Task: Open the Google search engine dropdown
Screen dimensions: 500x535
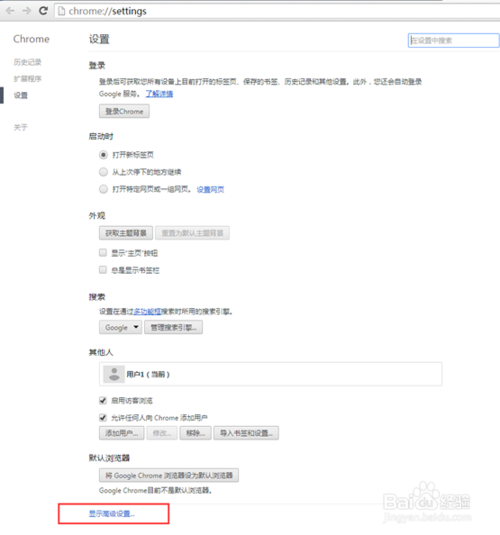Action: 120,328
